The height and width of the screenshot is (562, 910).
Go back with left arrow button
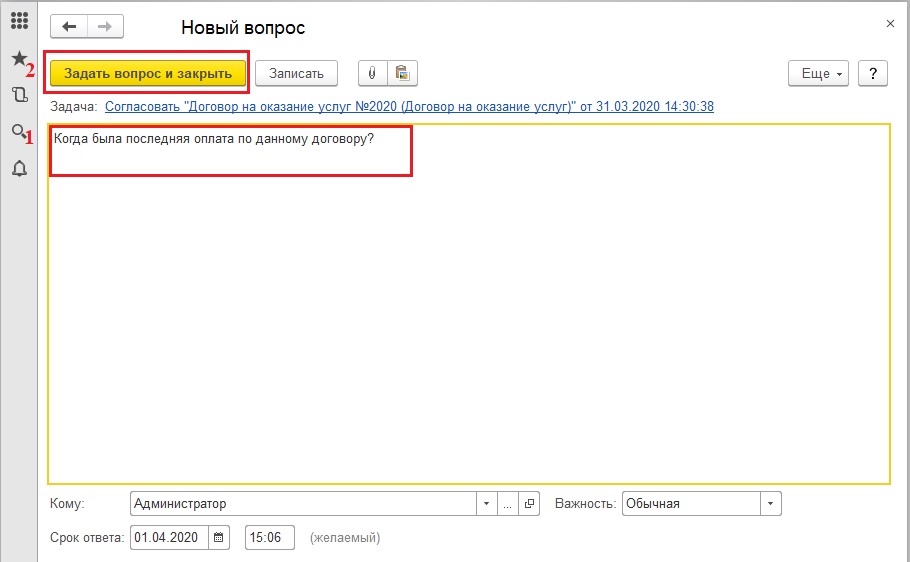[69, 28]
